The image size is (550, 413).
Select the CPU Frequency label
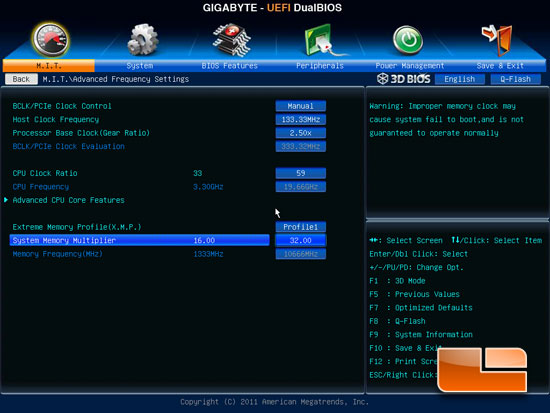coord(41,187)
